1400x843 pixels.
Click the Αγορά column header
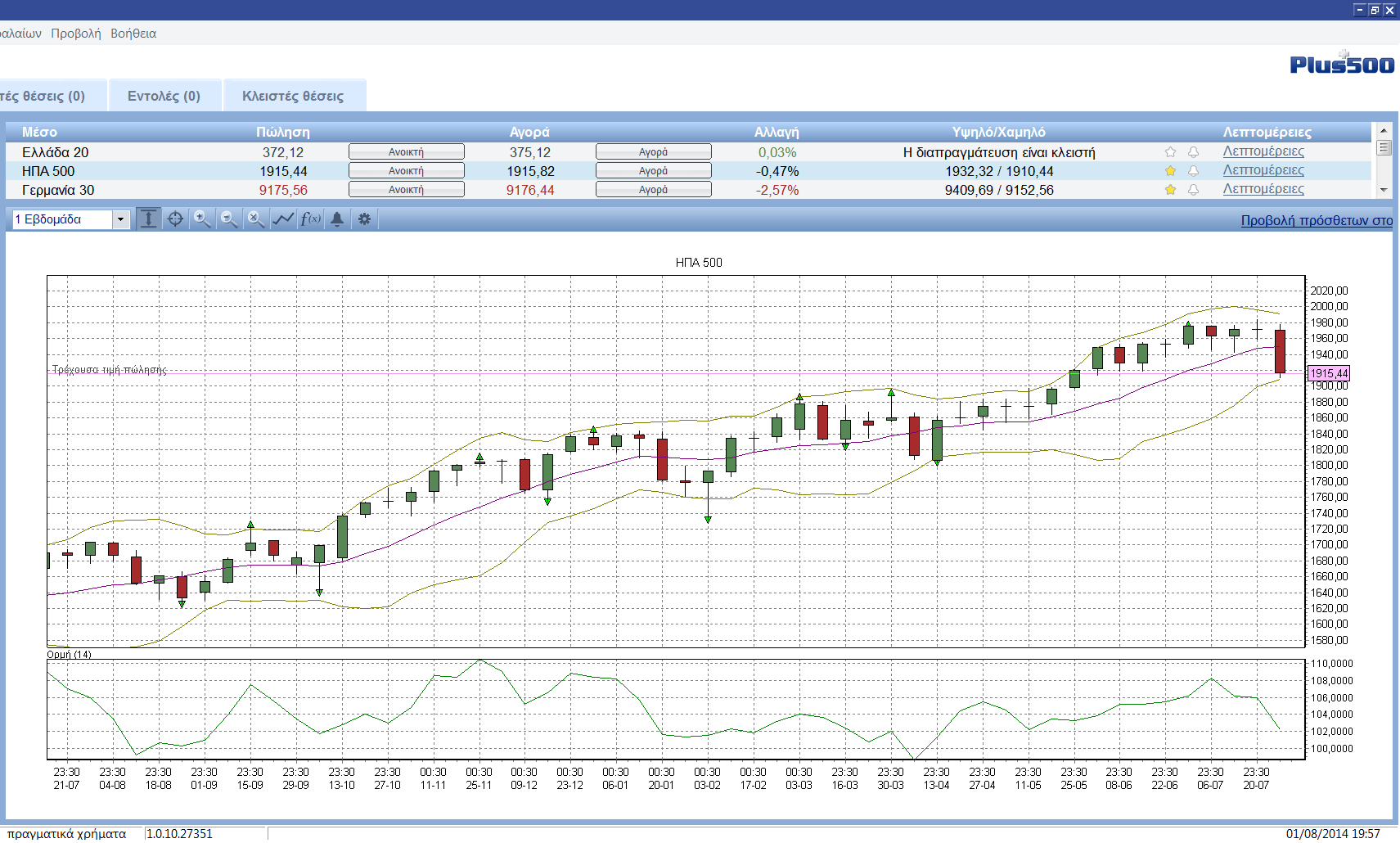pyautogui.click(x=529, y=132)
